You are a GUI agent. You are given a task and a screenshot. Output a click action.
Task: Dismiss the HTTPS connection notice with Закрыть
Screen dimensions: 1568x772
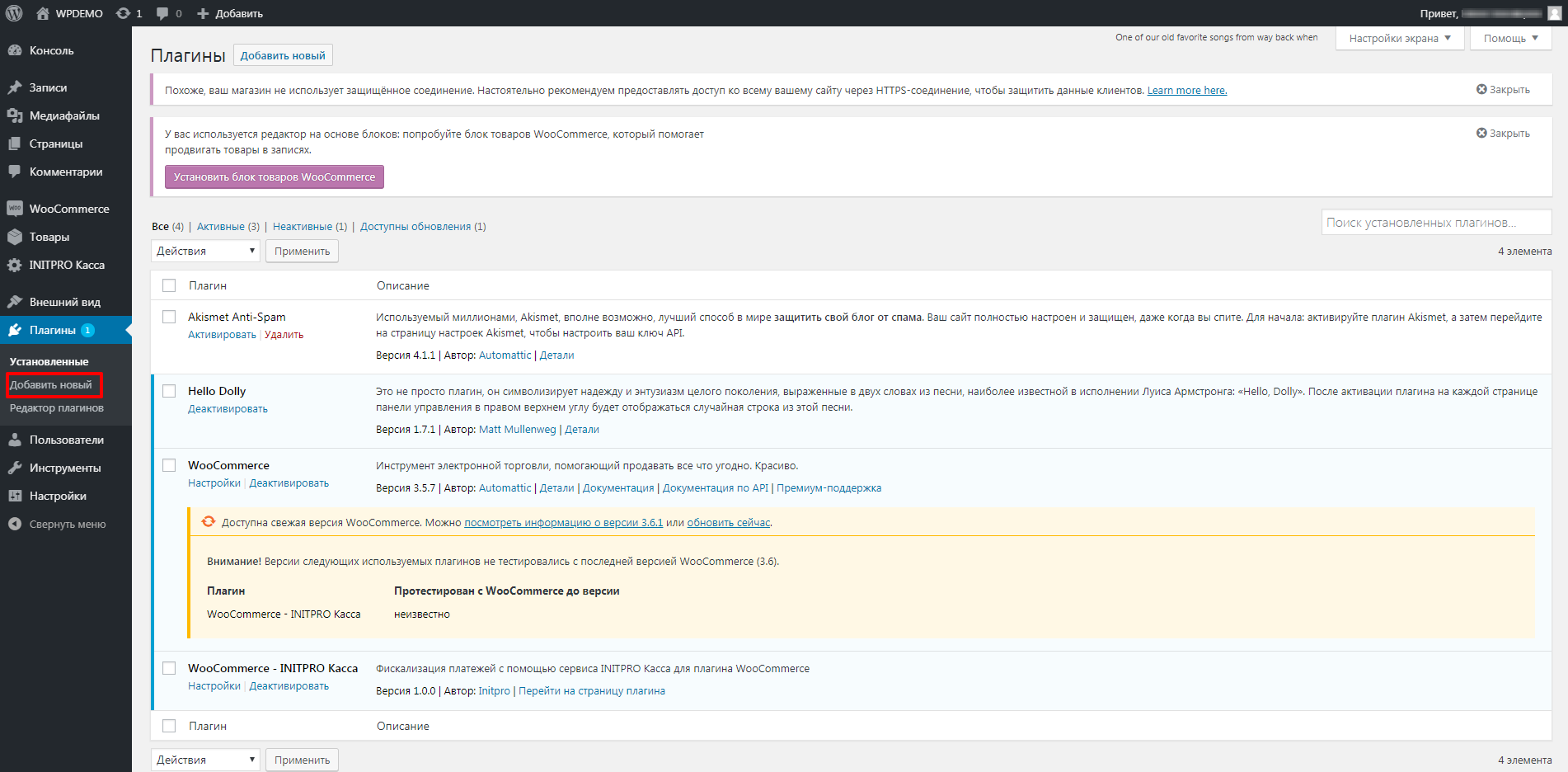[x=1503, y=90]
